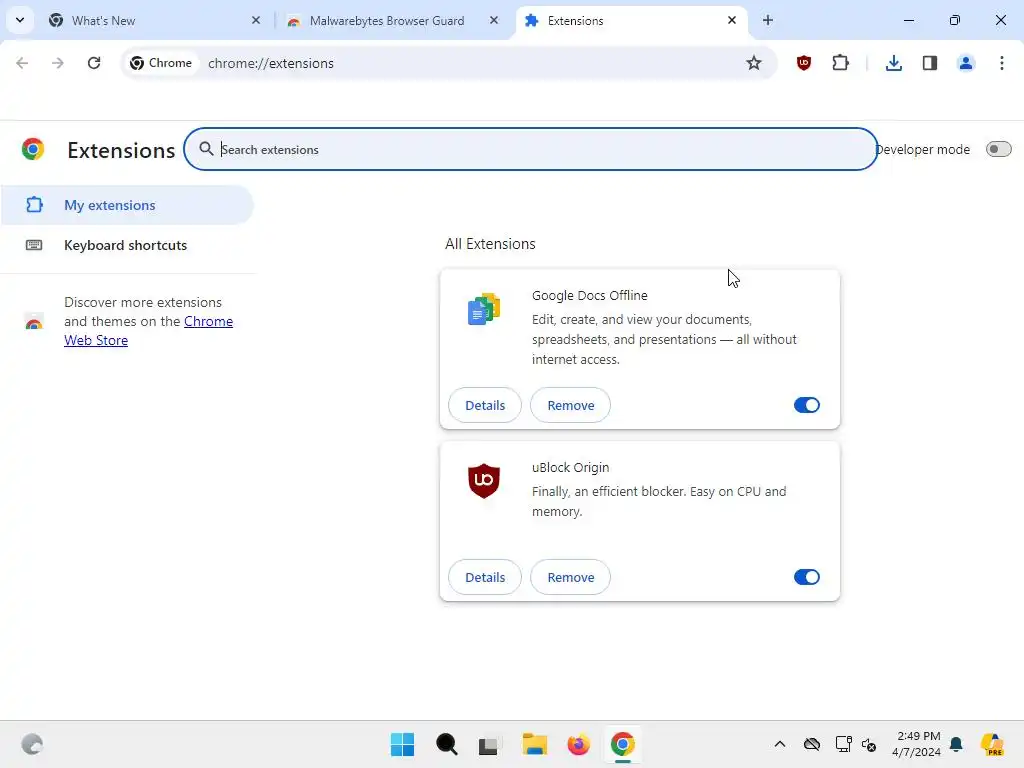Open Task View on taskbar

coord(488,745)
